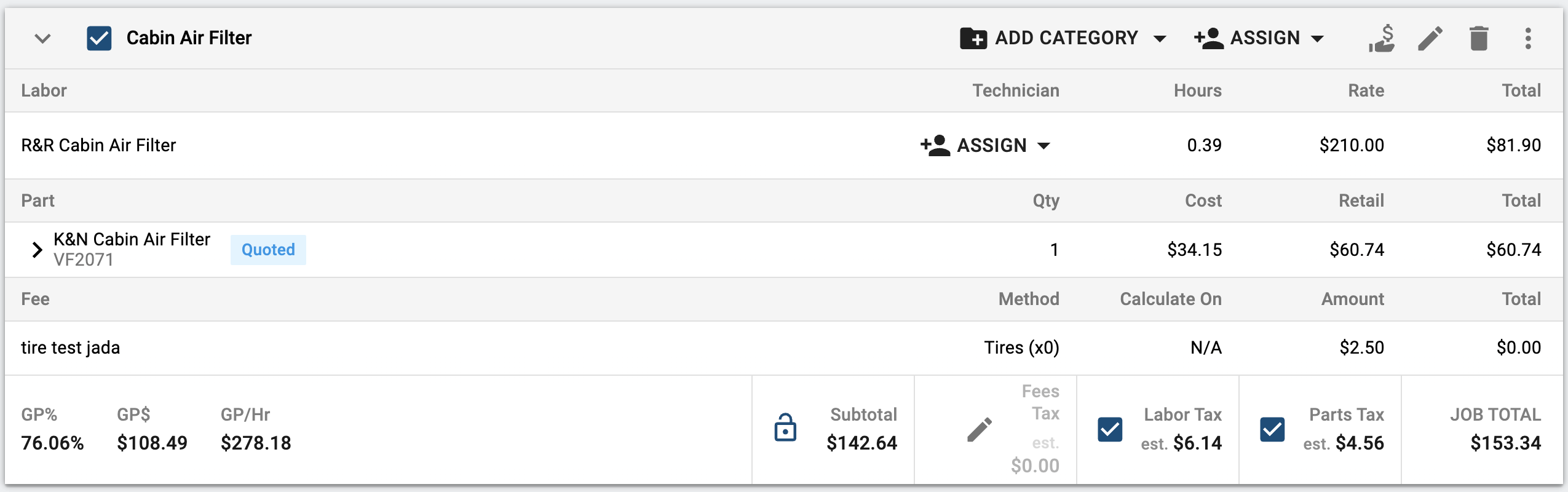
Task: Open the three-dot more options menu
Action: click(1528, 38)
